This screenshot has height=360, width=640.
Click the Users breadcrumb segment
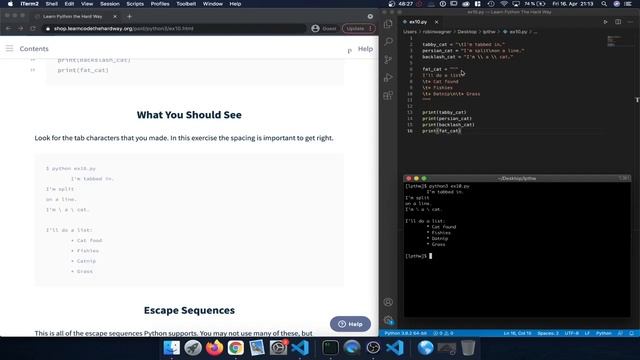pyautogui.click(x=410, y=31)
